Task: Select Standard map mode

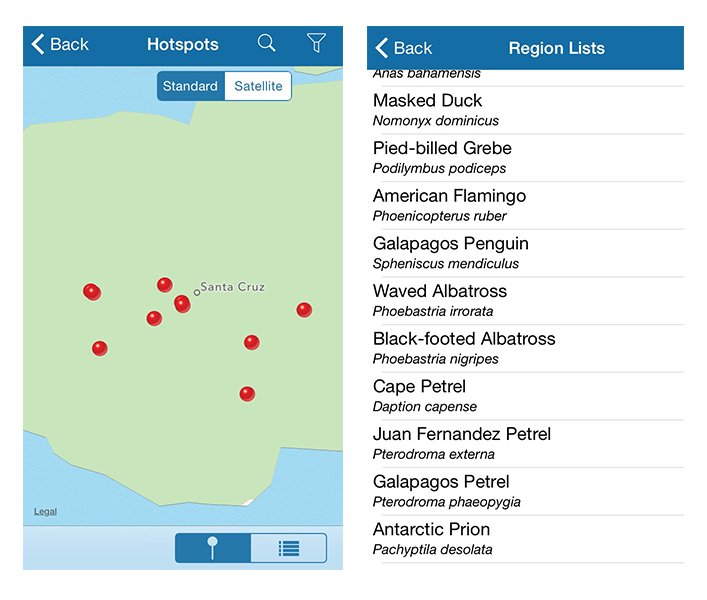Action: coord(190,87)
